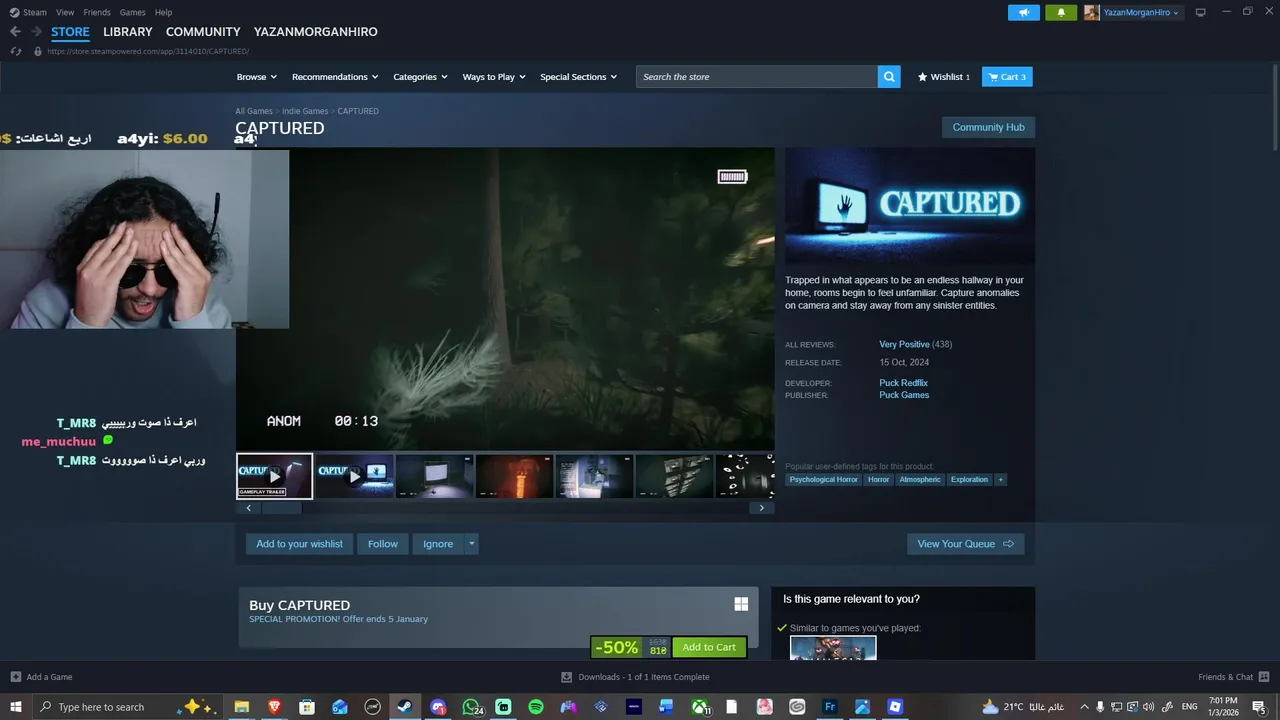Expand the Ways to Play dropdown
Image resolution: width=1280 pixels, height=720 pixels.
pos(494,77)
